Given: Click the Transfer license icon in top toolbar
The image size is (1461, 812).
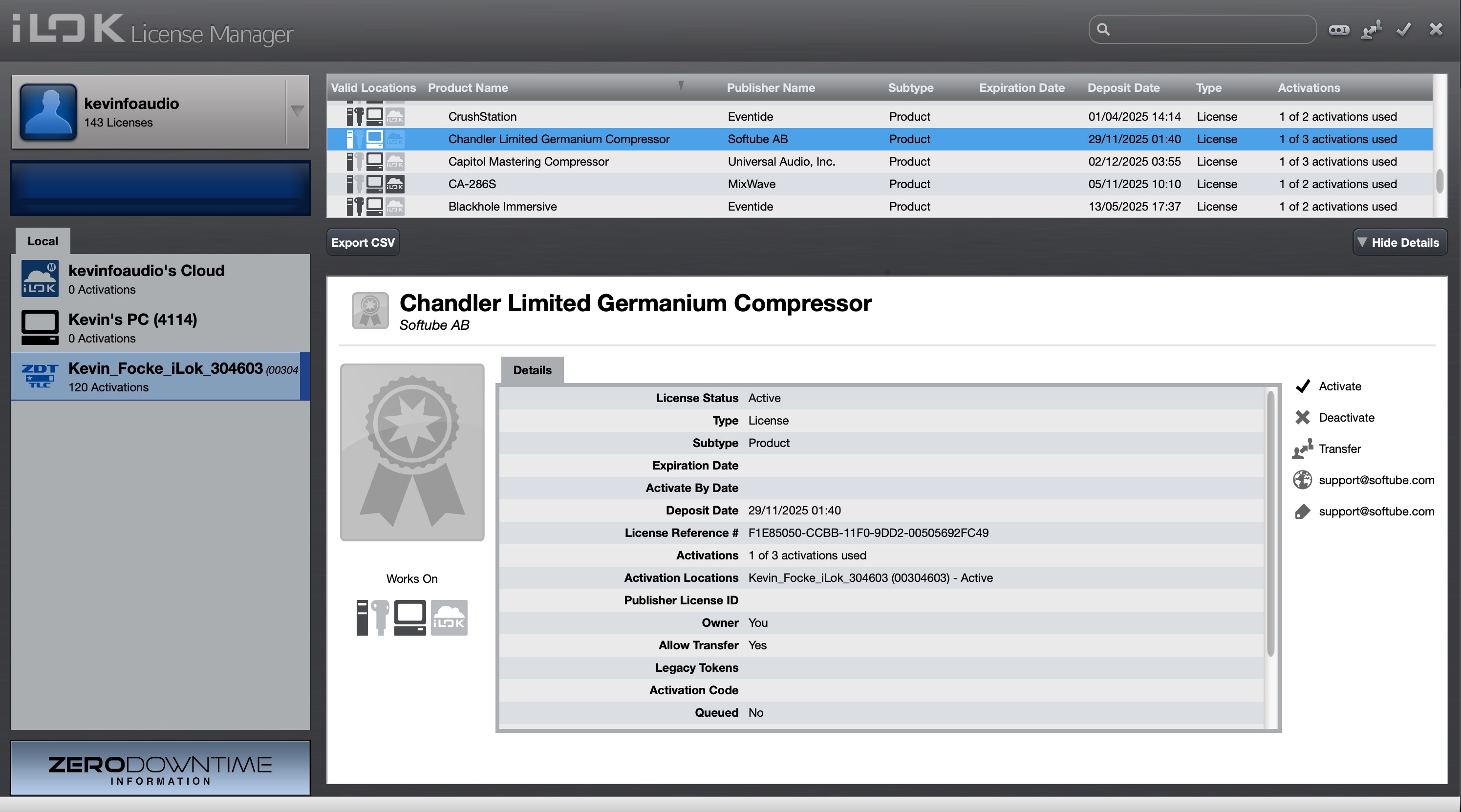Looking at the screenshot, I should coord(1371,29).
